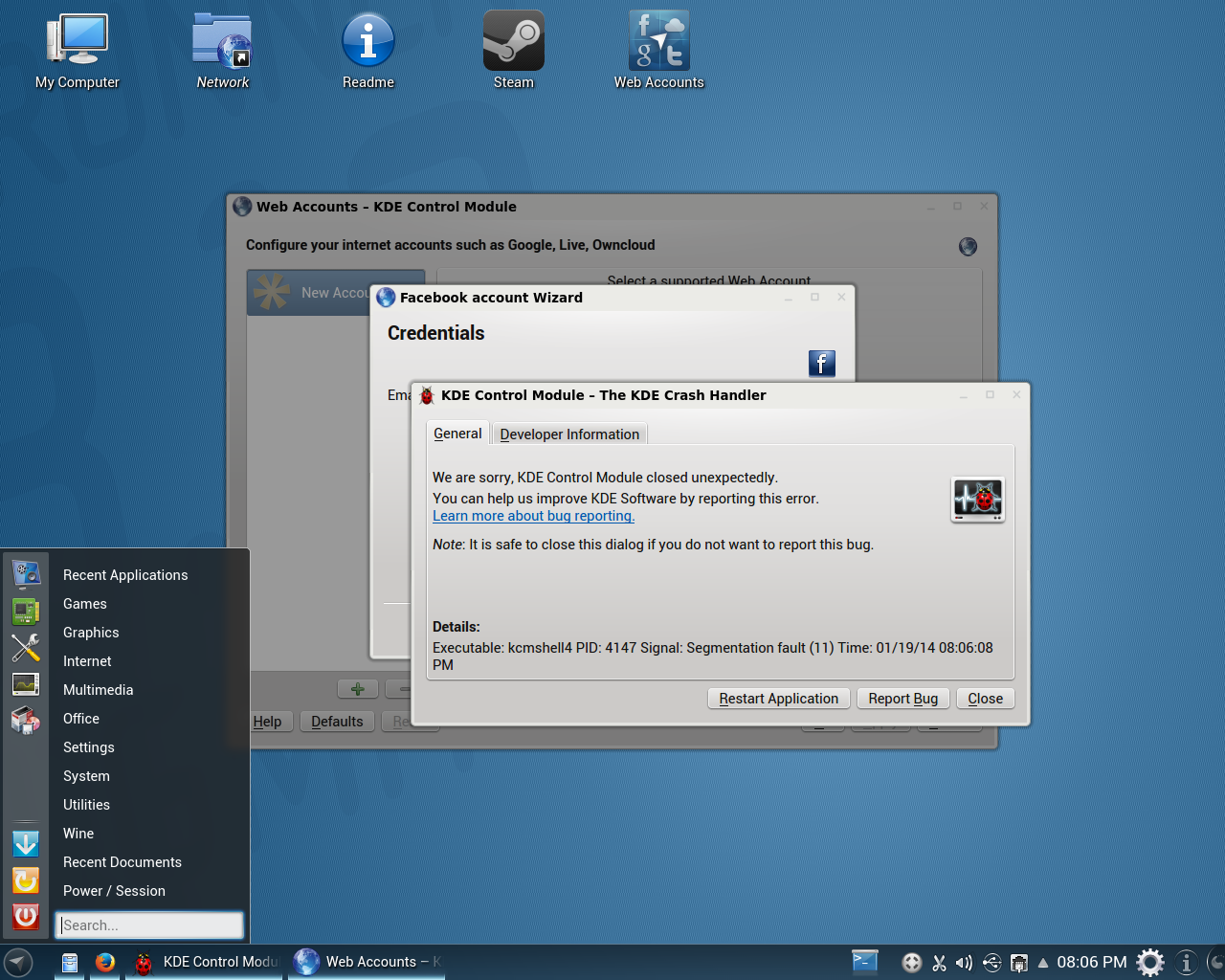Click the system monitor graph launcher icon

tap(26, 684)
